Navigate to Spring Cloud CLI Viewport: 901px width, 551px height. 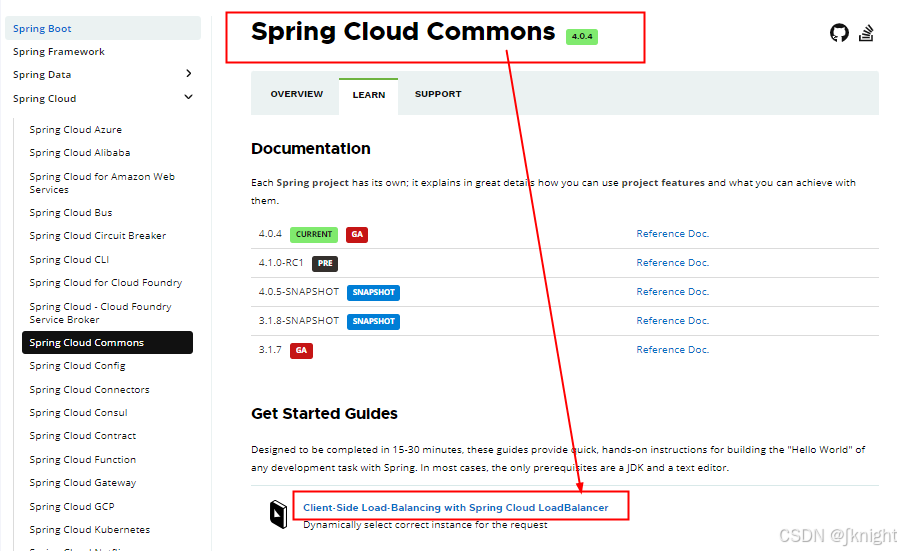(x=69, y=260)
